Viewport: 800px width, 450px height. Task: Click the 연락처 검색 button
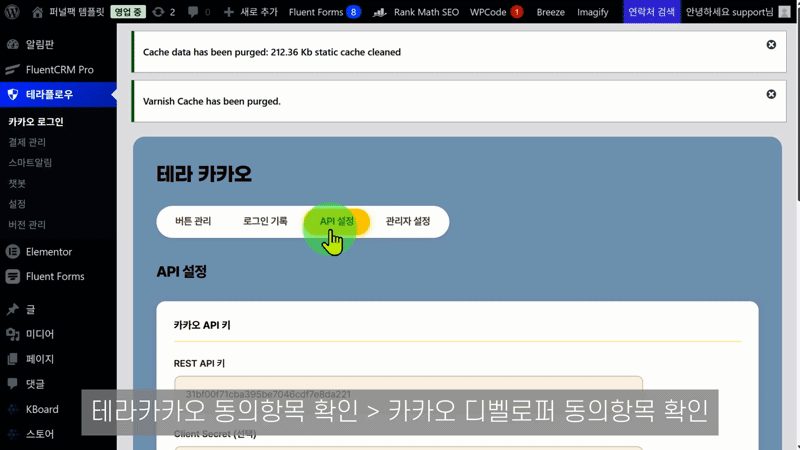coord(651,12)
